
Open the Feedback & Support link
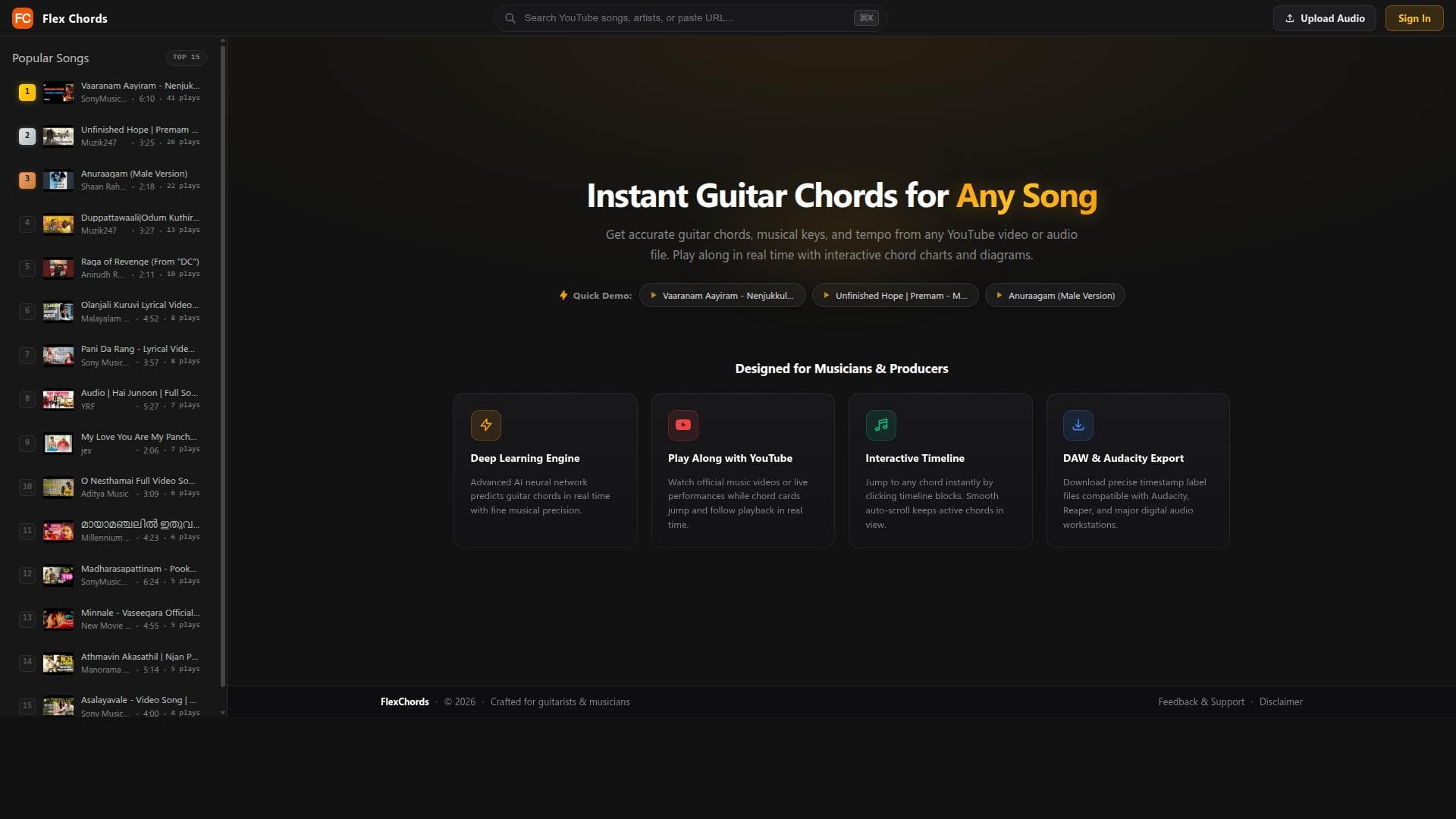tap(1201, 702)
